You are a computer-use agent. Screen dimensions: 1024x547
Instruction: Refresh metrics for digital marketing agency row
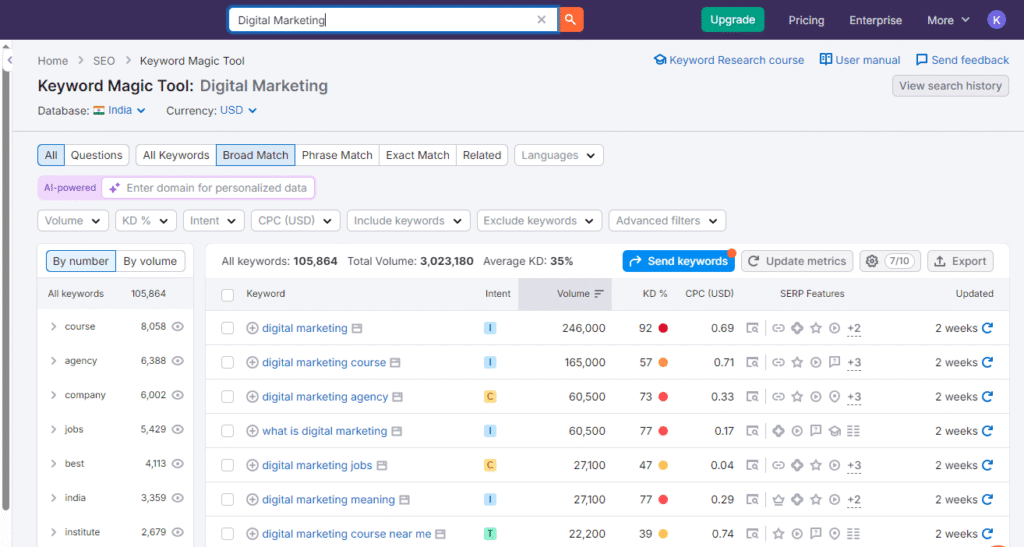[987, 396]
